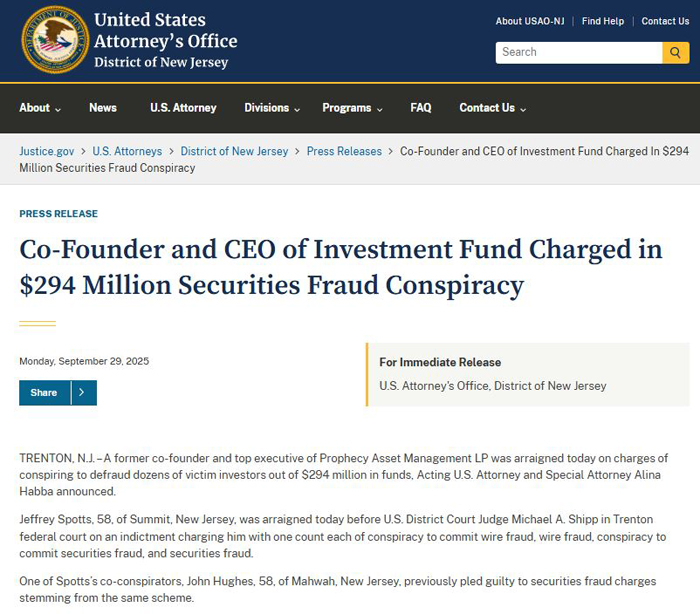Go to District of New Jersey breadcrumb
Image resolution: width=700 pixels, height=614 pixels.
234,151
